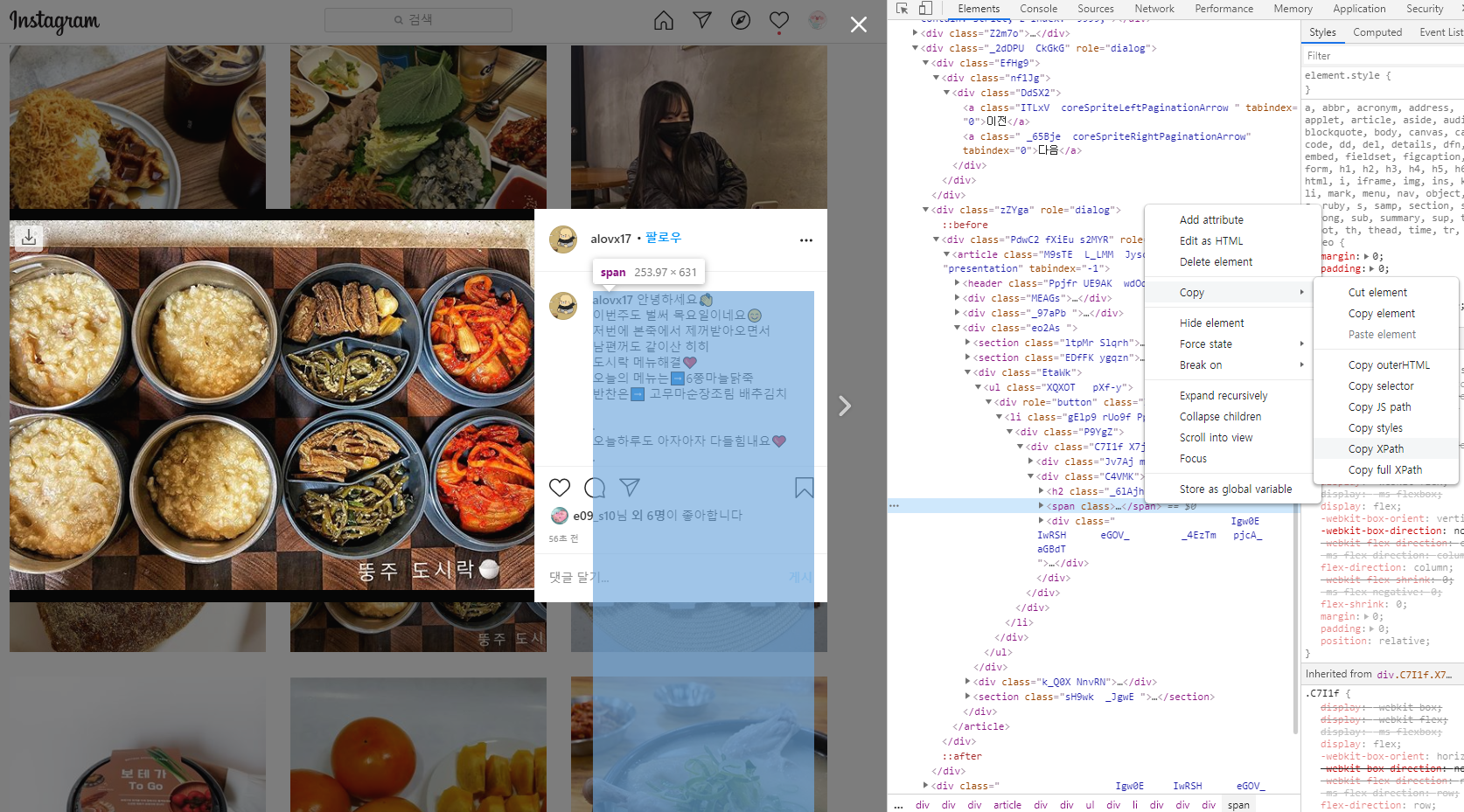The image size is (1464, 812).
Task: Expand the div class="k_Q0X NnvRN" node
Action: pos(967,682)
